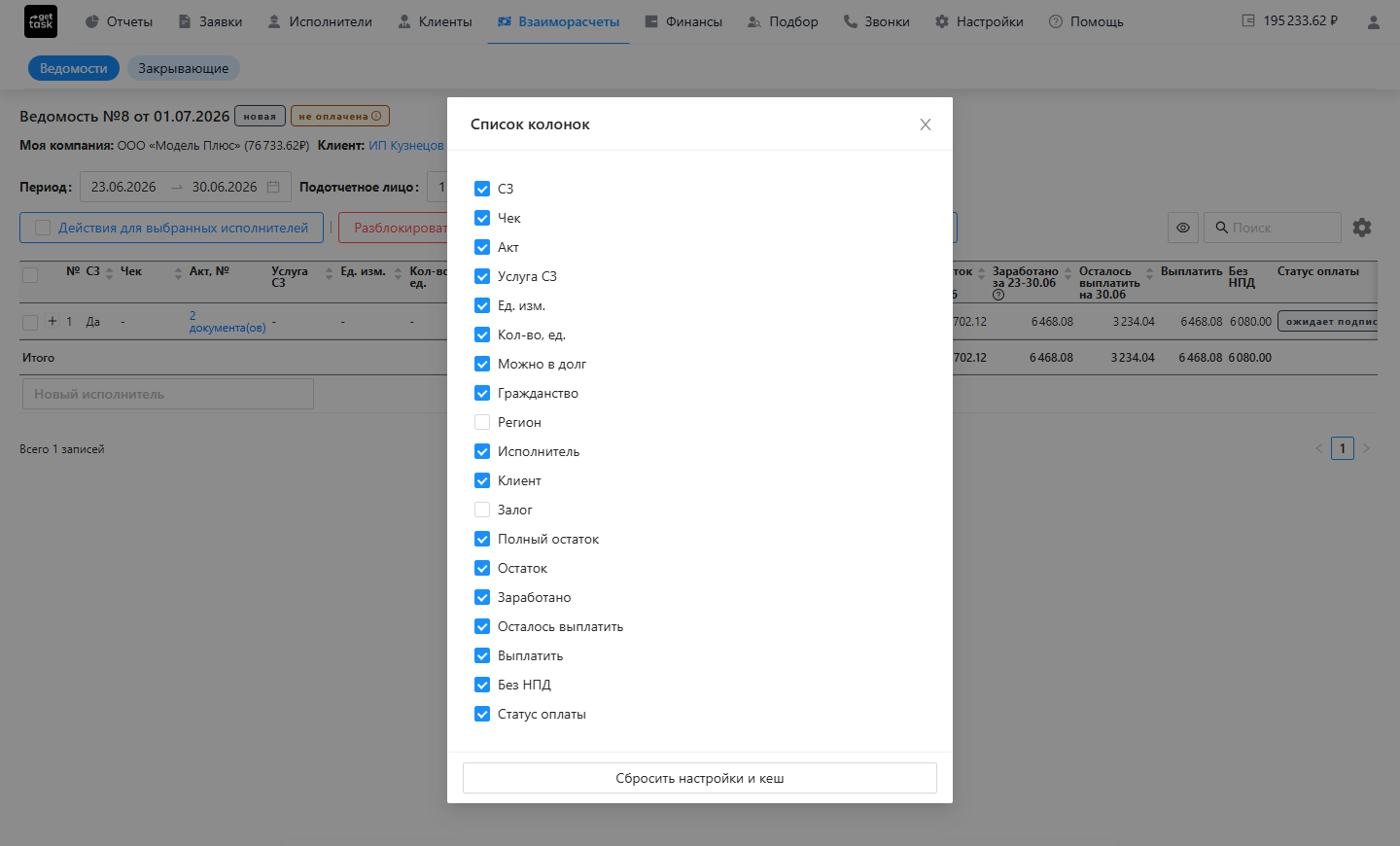Open the Клиенты section

click(x=435, y=21)
